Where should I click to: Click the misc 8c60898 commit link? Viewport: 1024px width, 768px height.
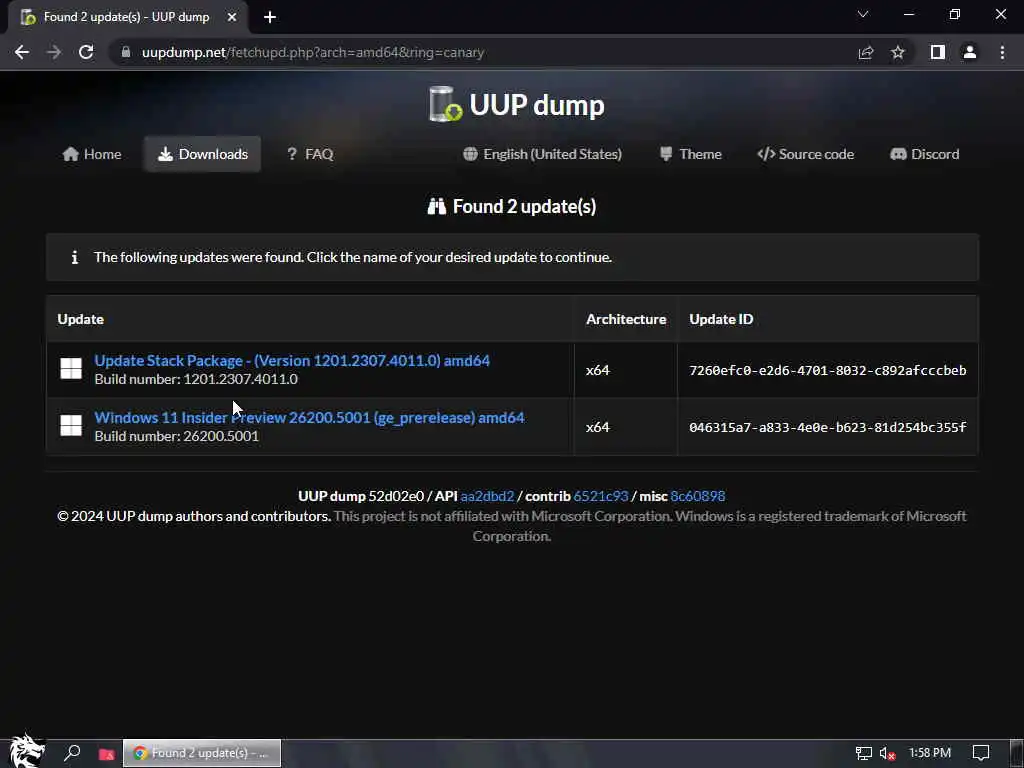697,496
